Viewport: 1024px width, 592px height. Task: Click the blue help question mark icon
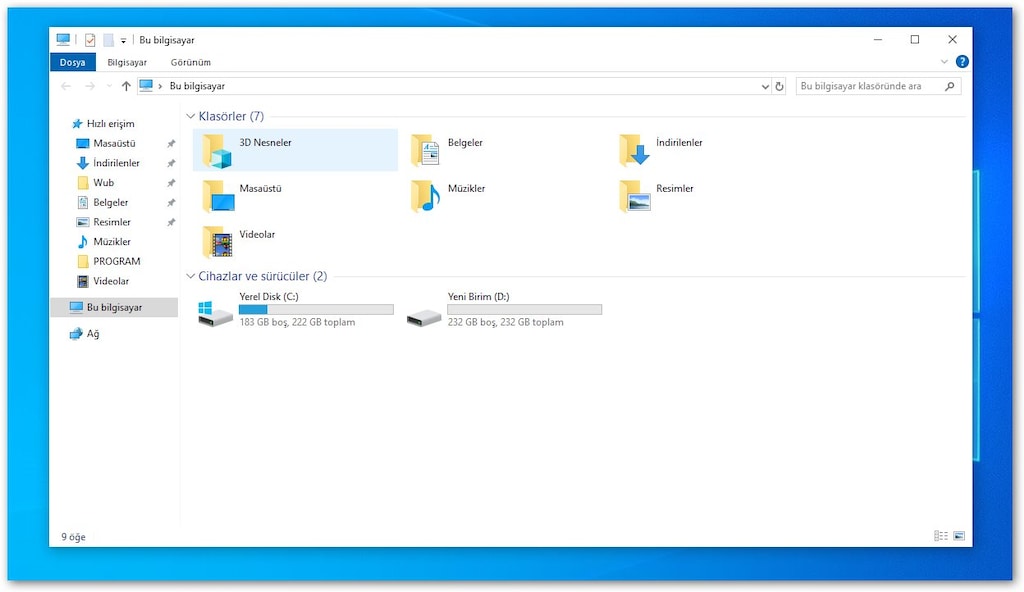[962, 61]
